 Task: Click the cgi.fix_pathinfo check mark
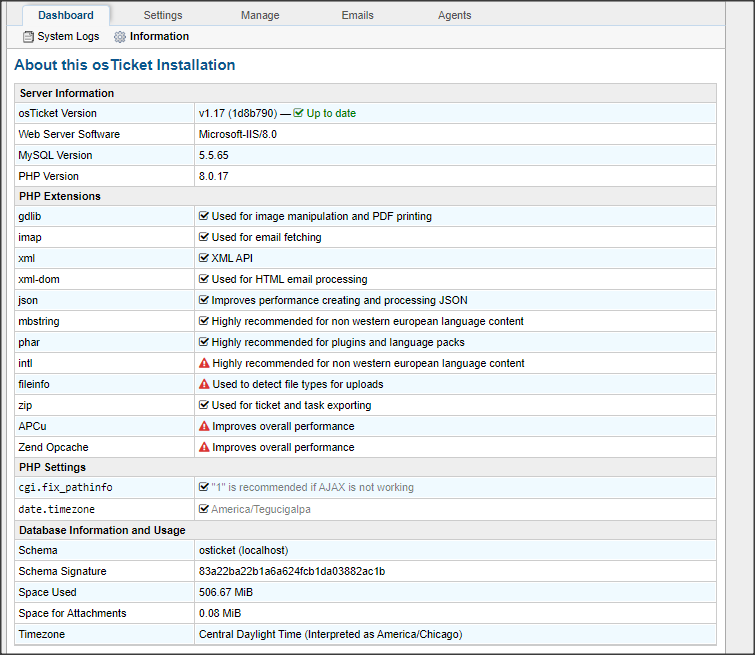(204, 487)
